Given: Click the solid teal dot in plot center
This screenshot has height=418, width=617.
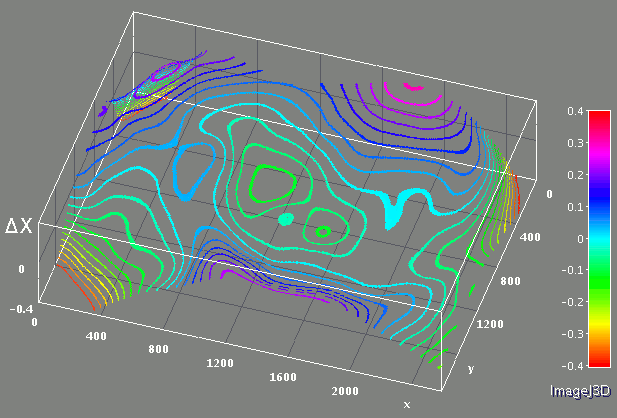Looking at the screenshot, I should click(286, 219).
